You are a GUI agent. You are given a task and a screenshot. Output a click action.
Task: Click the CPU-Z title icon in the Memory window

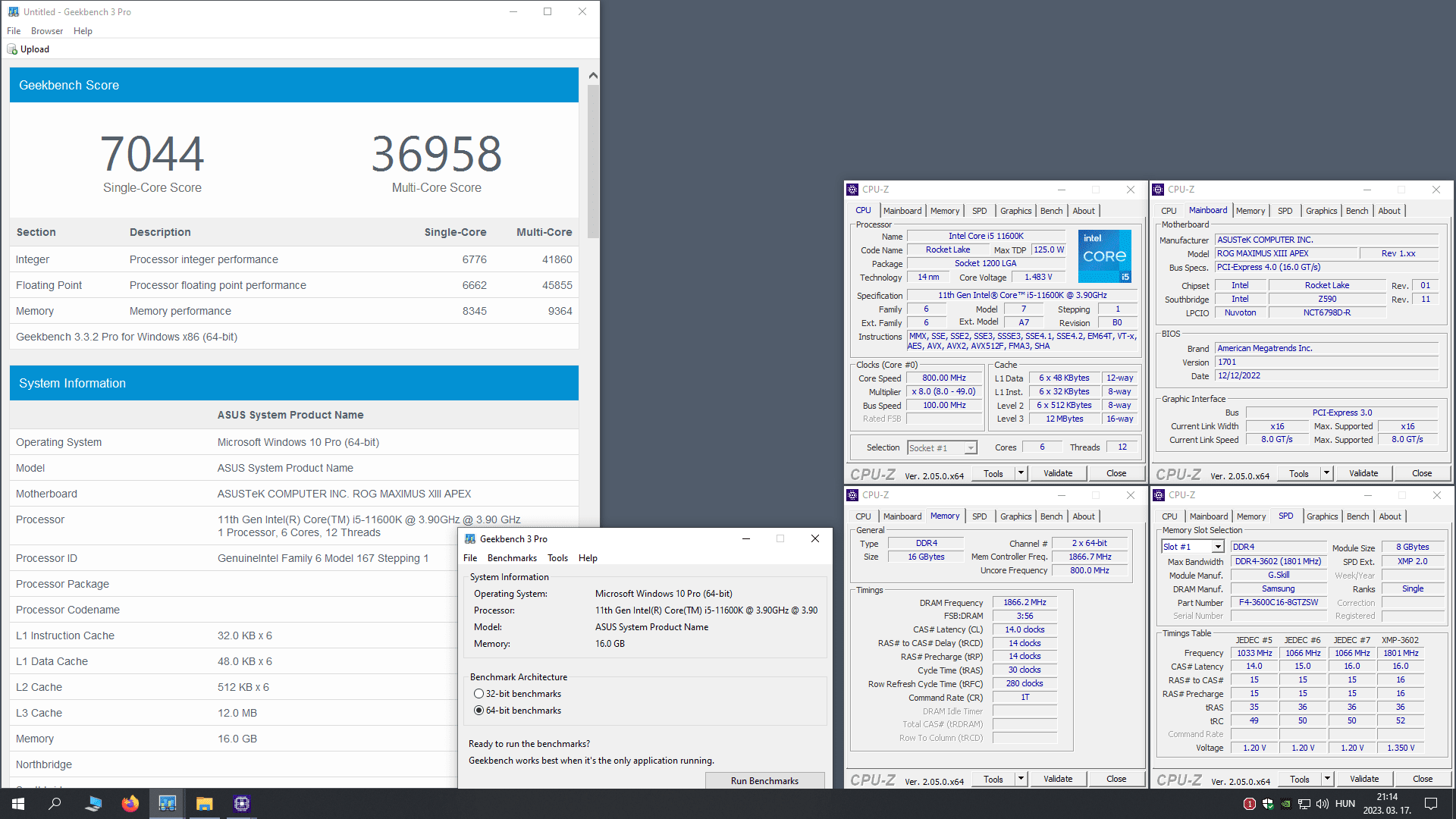[852, 495]
